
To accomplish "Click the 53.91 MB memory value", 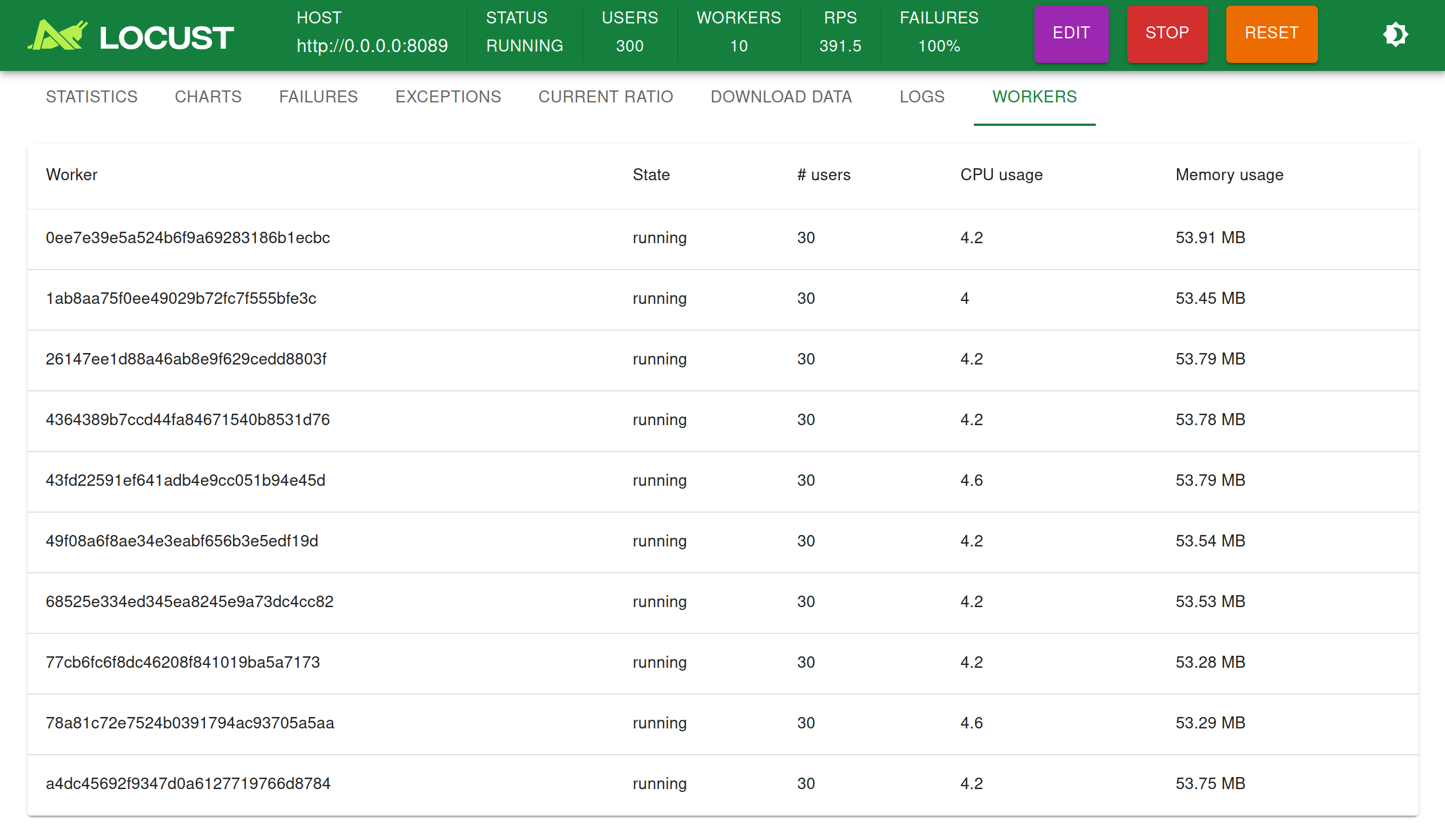I will coord(1210,238).
